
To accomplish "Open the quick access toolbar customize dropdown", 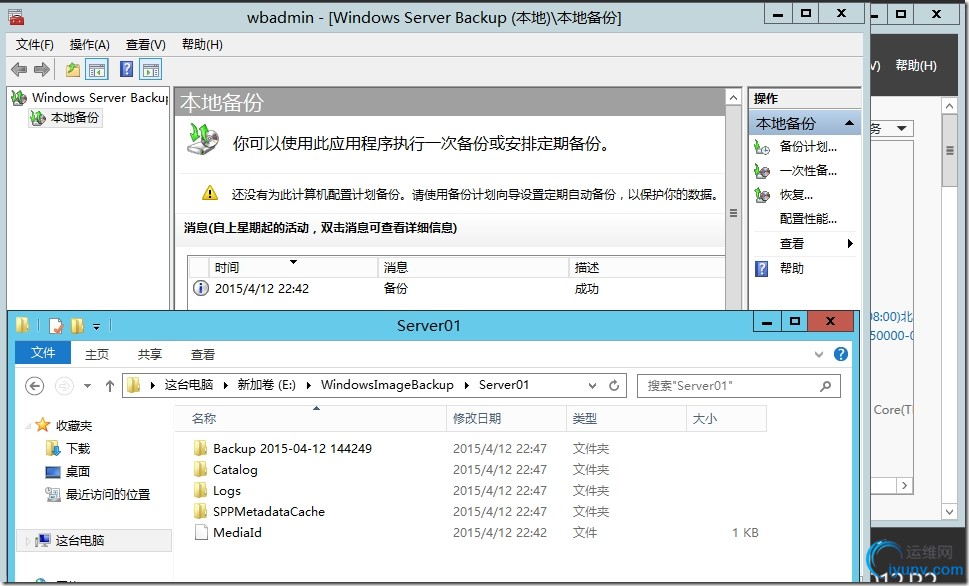I will tap(96, 326).
